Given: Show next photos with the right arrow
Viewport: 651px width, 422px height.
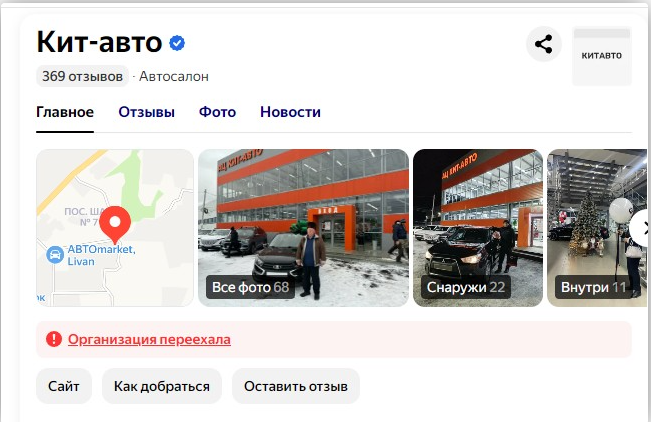Looking at the screenshot, I should click(x=642, y=228).
